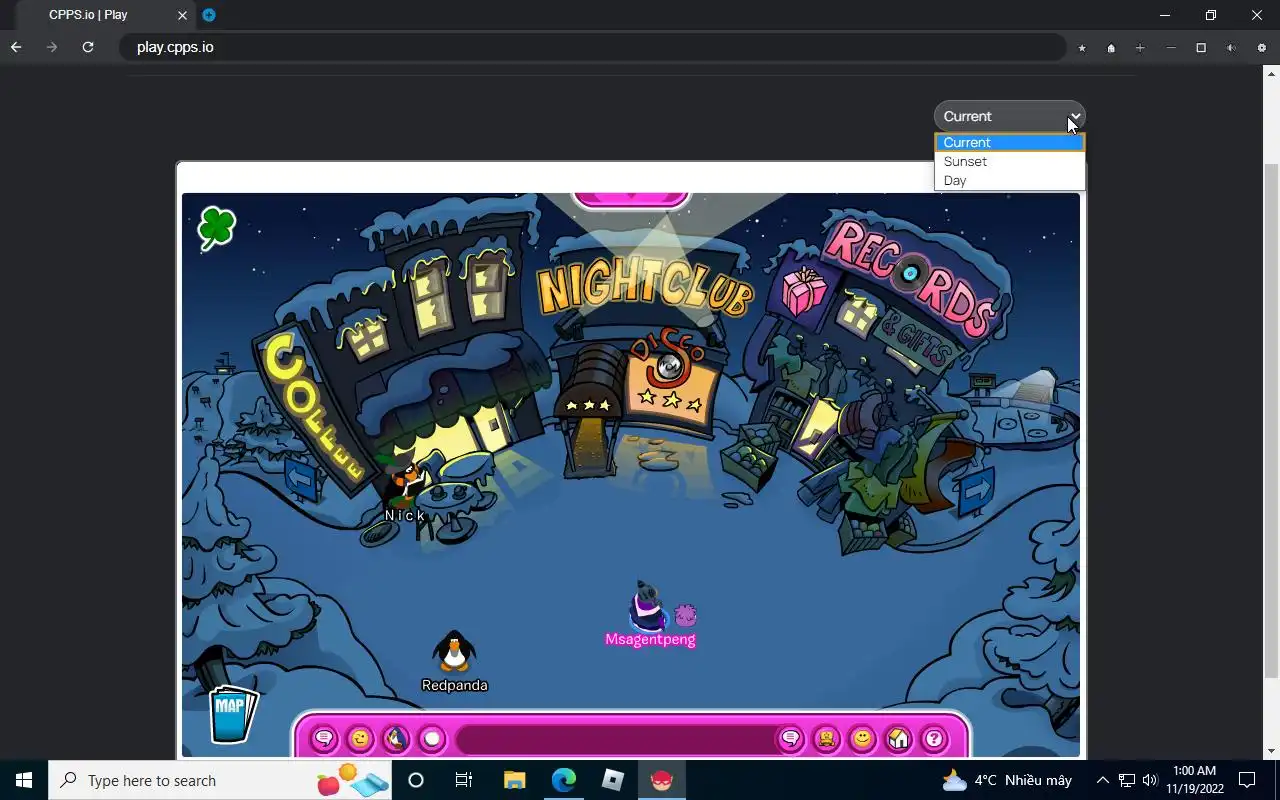Open the player card badge icon

click(827, 739)
